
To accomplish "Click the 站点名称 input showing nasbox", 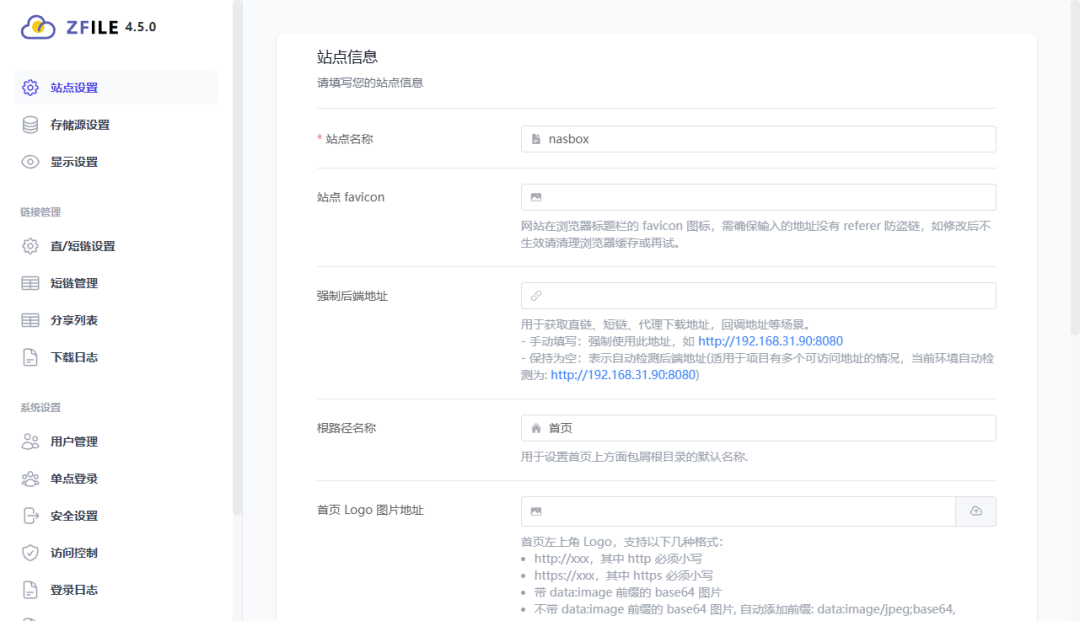I will point(757,139).
